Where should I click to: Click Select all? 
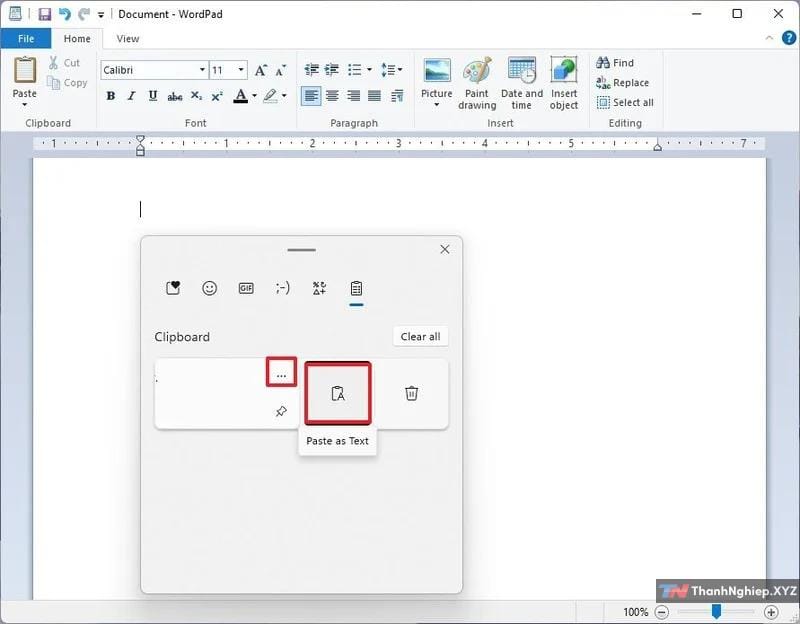tap(625, 103)
